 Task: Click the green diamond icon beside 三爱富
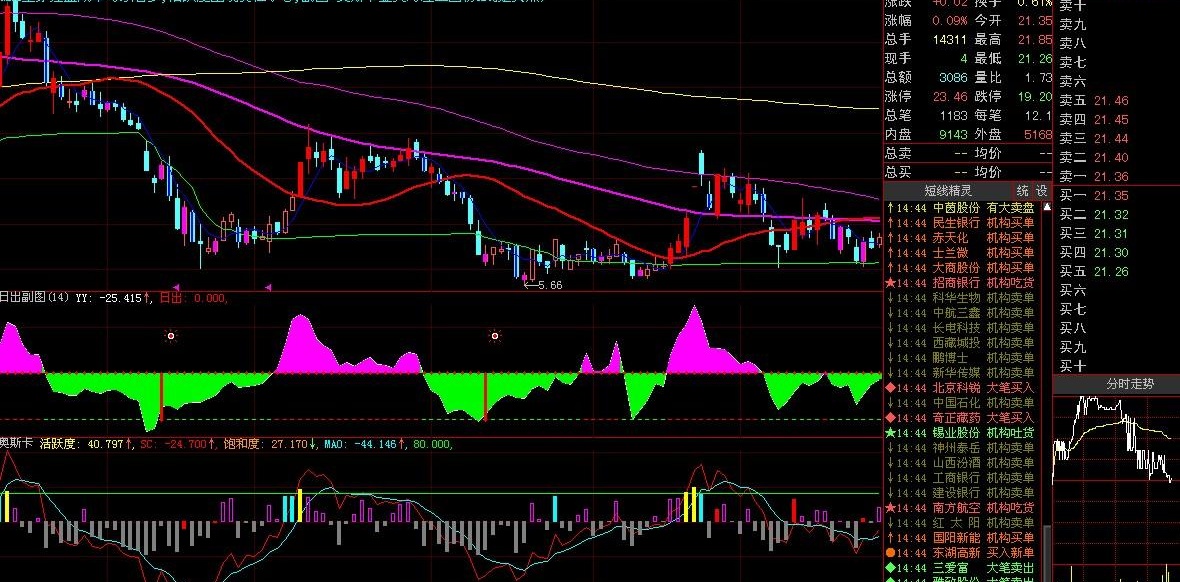[890, 568]
